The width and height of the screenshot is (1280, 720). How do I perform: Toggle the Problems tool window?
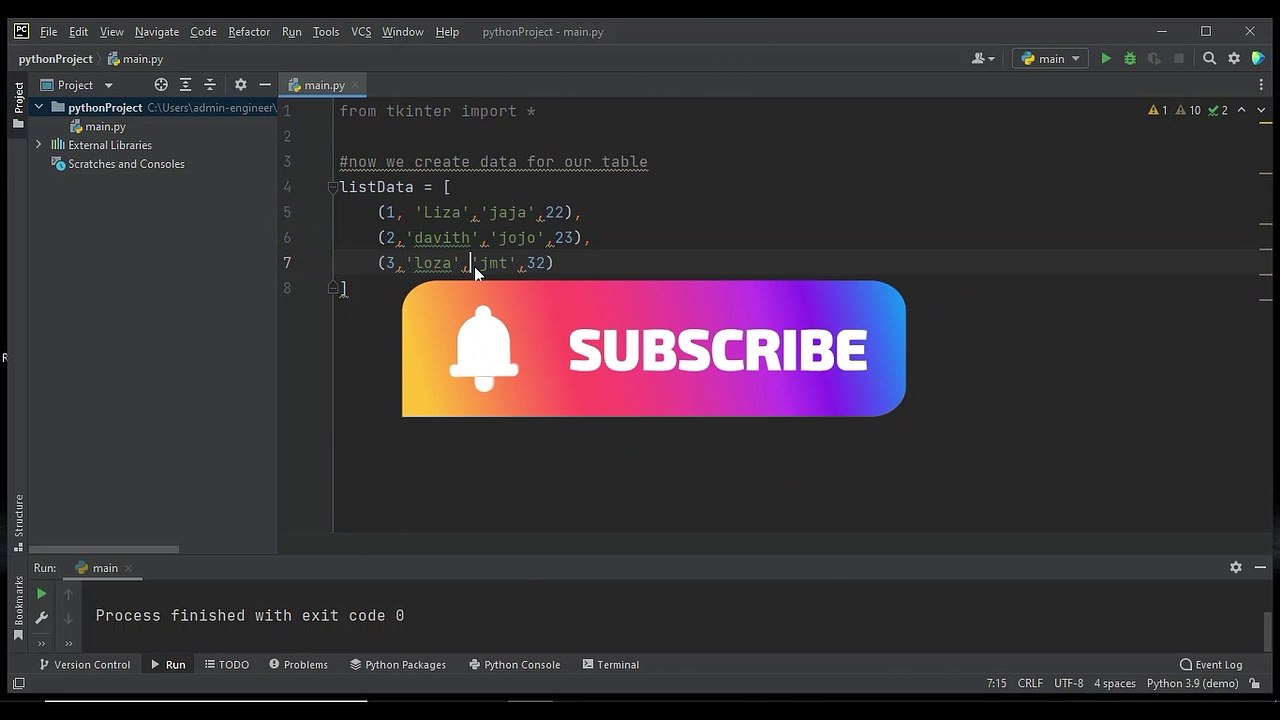coord(297,664)
